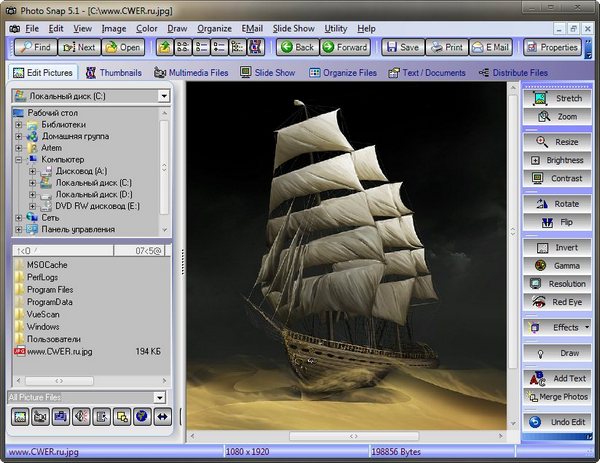Select www.CWER.ru.jpg in file list
Viewport: 600px width, 463px height.
61,352
